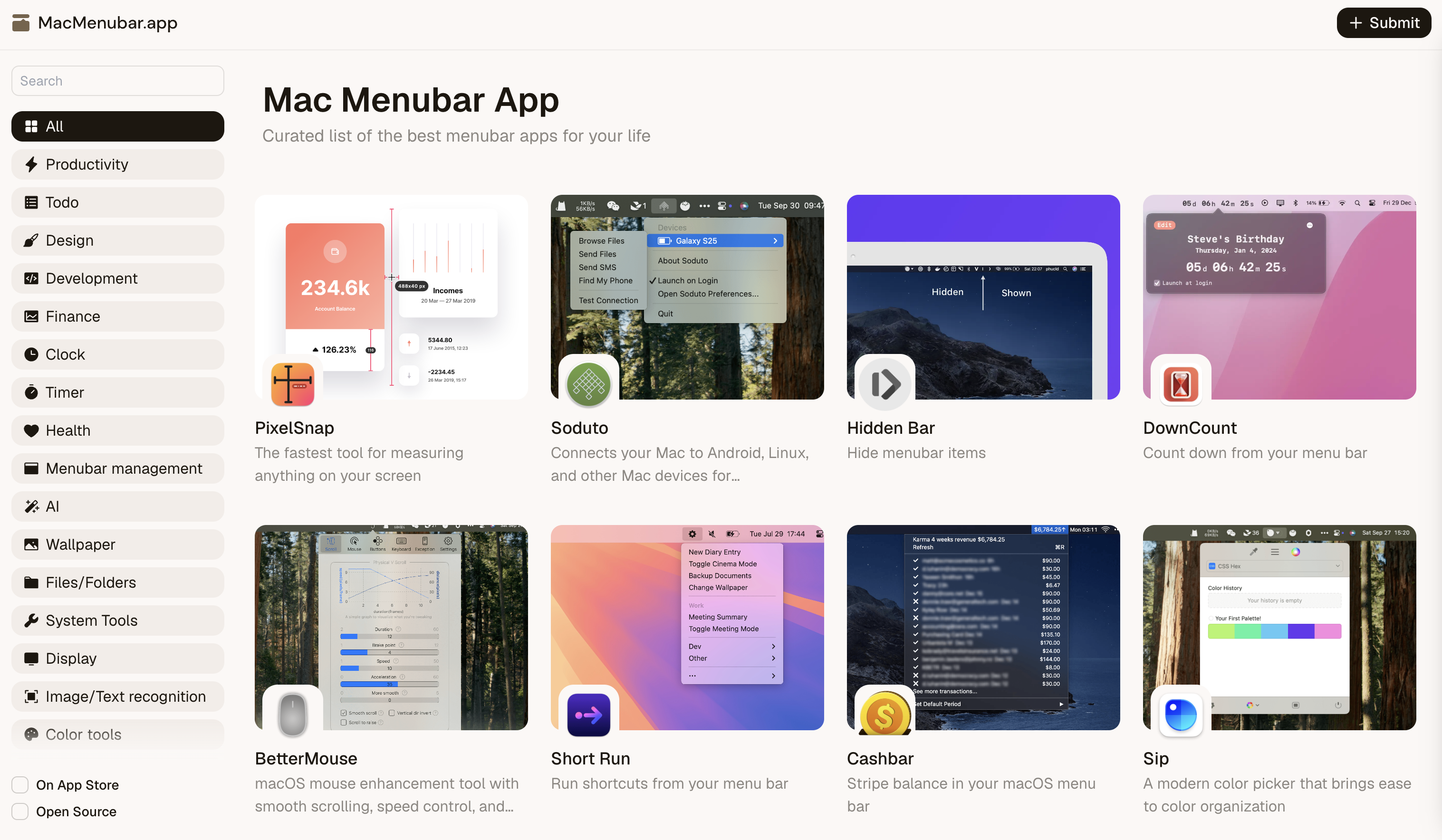The width and height of the screenshot is (1442, 840).
Task: Select the Finance category filter
Action: [x=117, y=316]
